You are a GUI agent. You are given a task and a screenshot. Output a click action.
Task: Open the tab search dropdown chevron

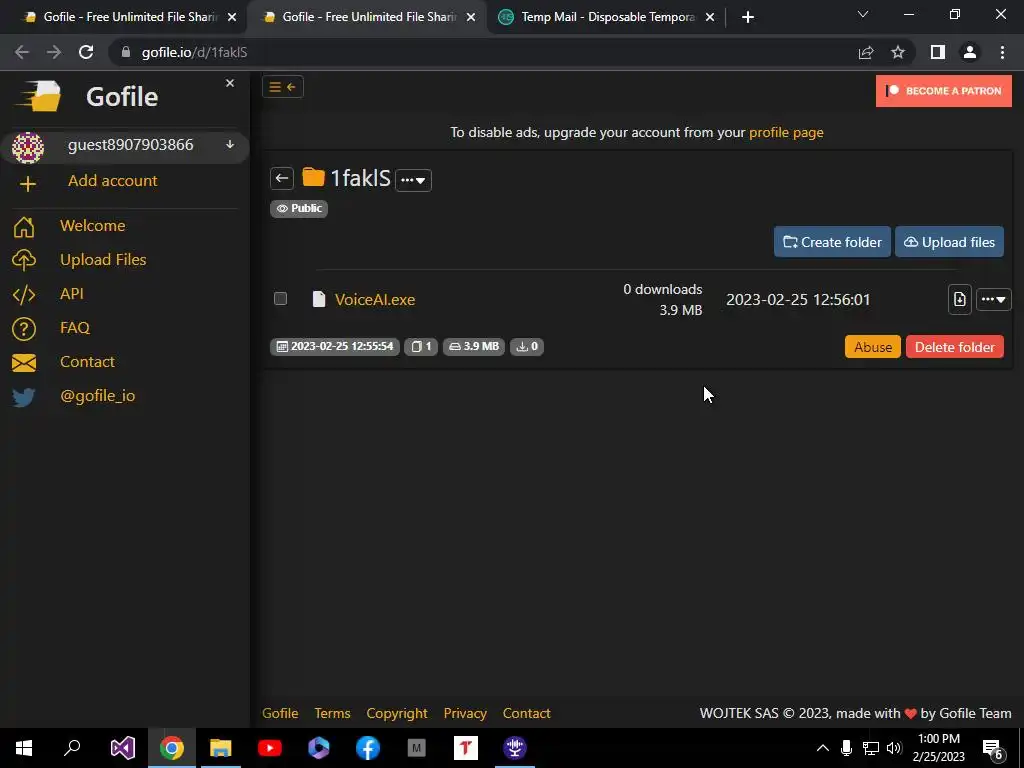pyautogui.click(x=863, y=14)
